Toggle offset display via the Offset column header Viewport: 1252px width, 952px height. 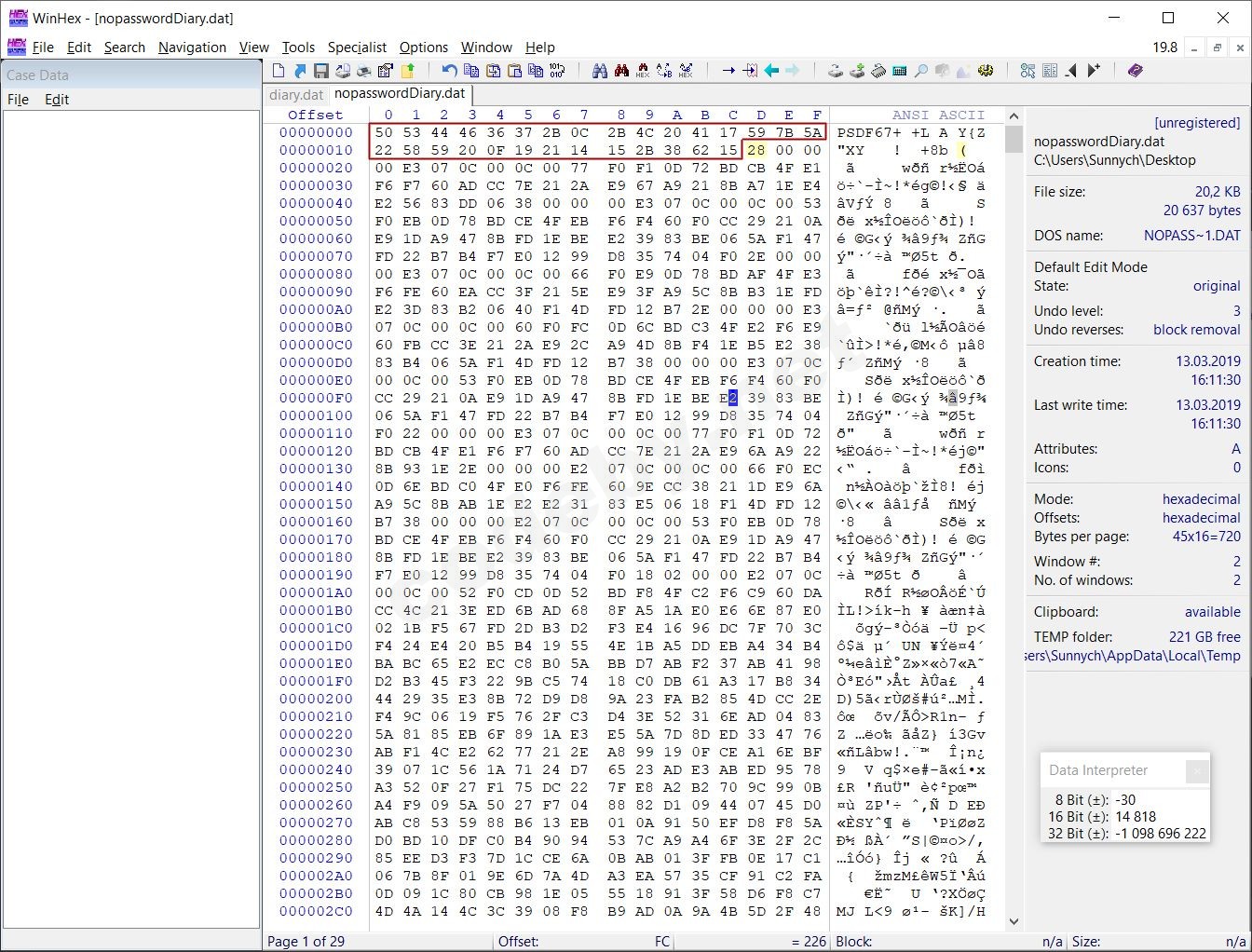[315, 115]
